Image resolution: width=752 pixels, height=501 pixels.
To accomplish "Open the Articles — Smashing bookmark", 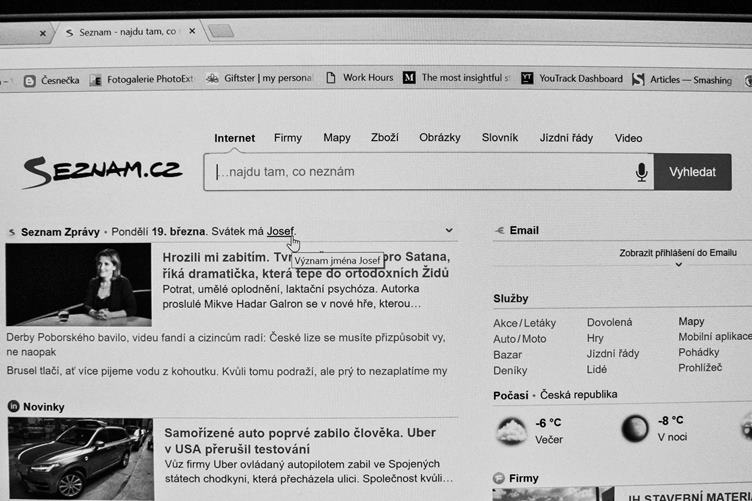I will coord(682,80).
